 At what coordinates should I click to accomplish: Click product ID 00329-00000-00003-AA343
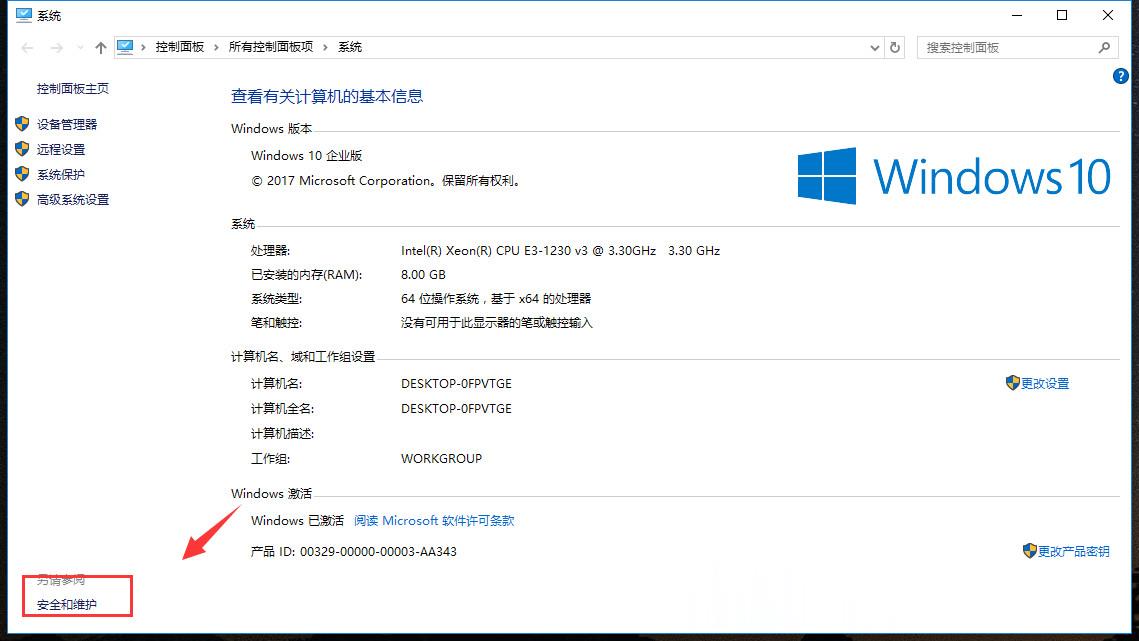coord(378,552)
